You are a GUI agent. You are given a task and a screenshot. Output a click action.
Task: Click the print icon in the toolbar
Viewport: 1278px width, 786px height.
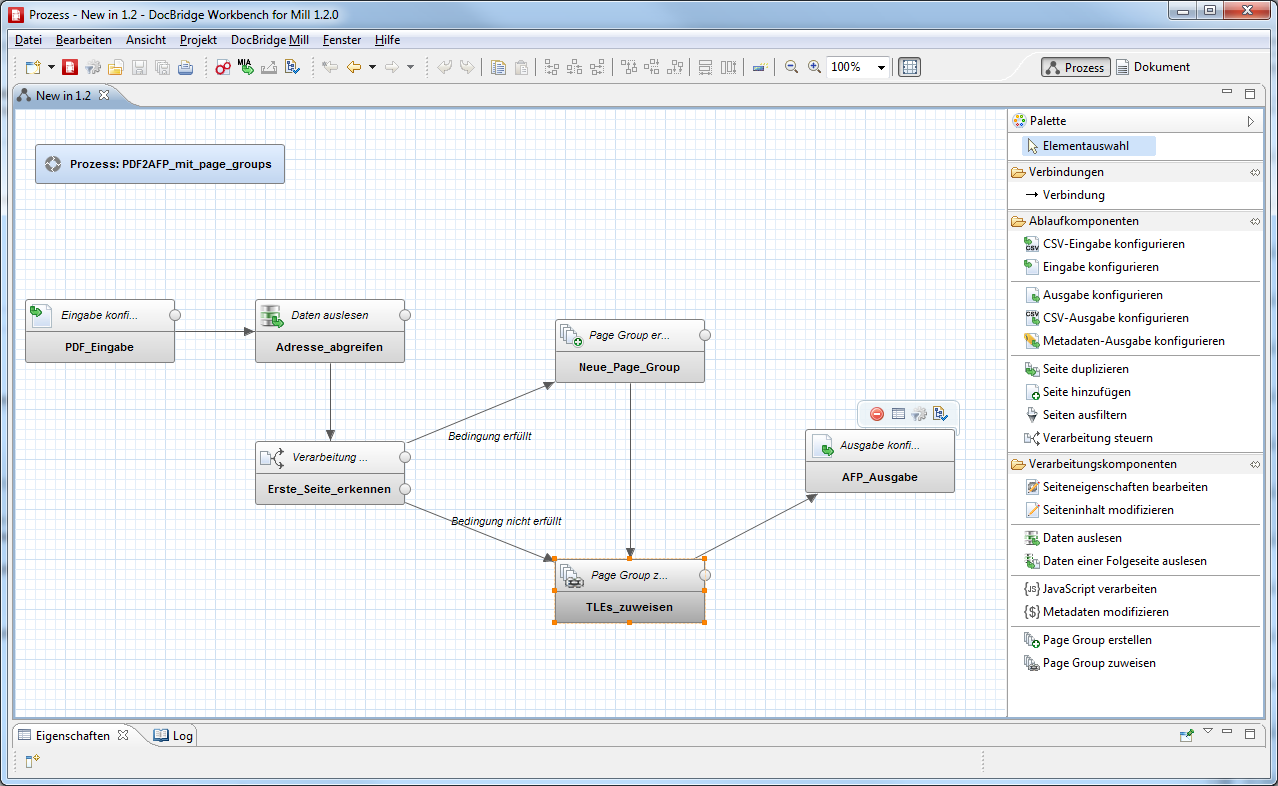tap(185, 68)
